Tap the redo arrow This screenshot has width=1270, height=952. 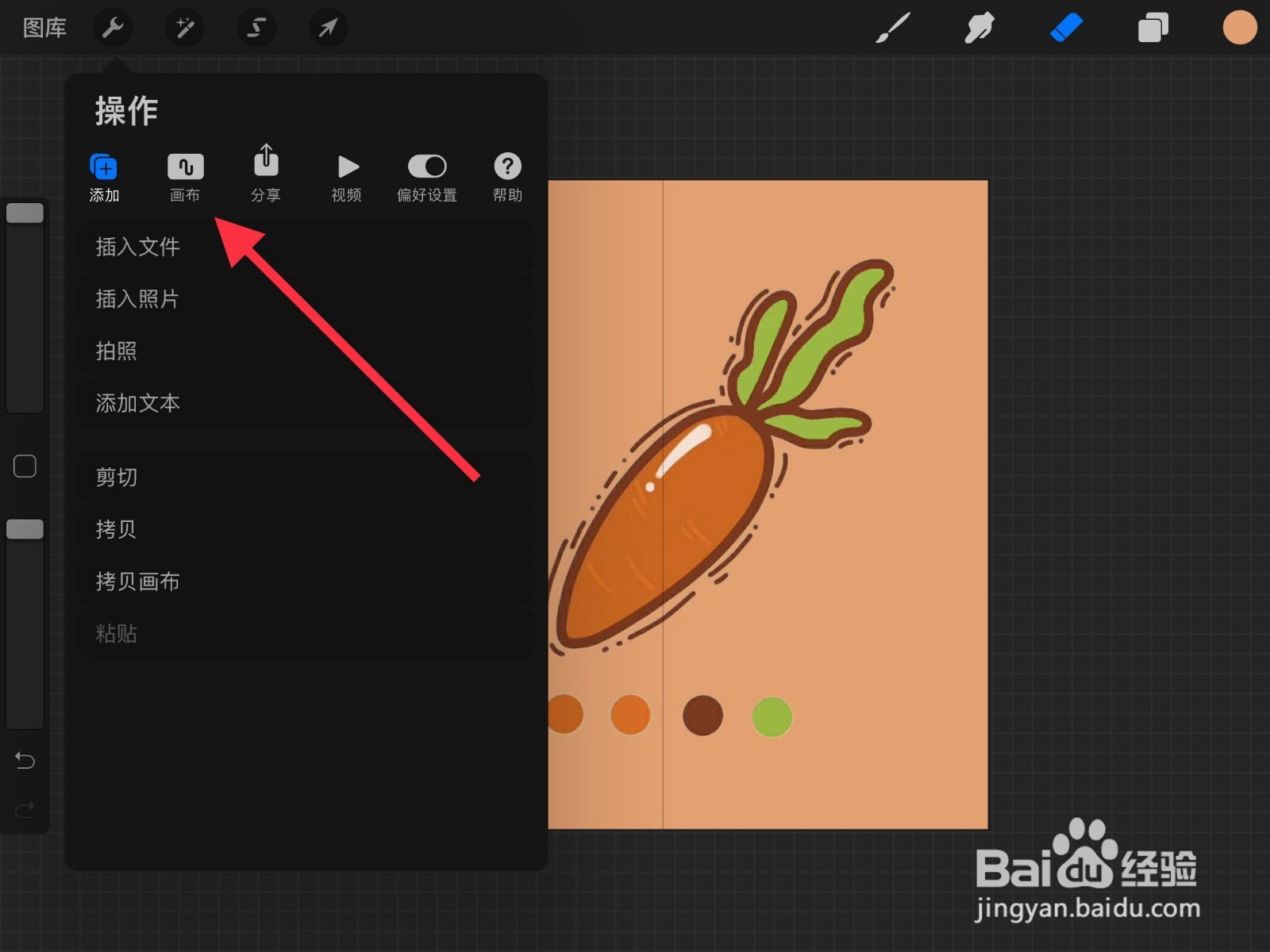pyautogui.click(x=25, y=810)
